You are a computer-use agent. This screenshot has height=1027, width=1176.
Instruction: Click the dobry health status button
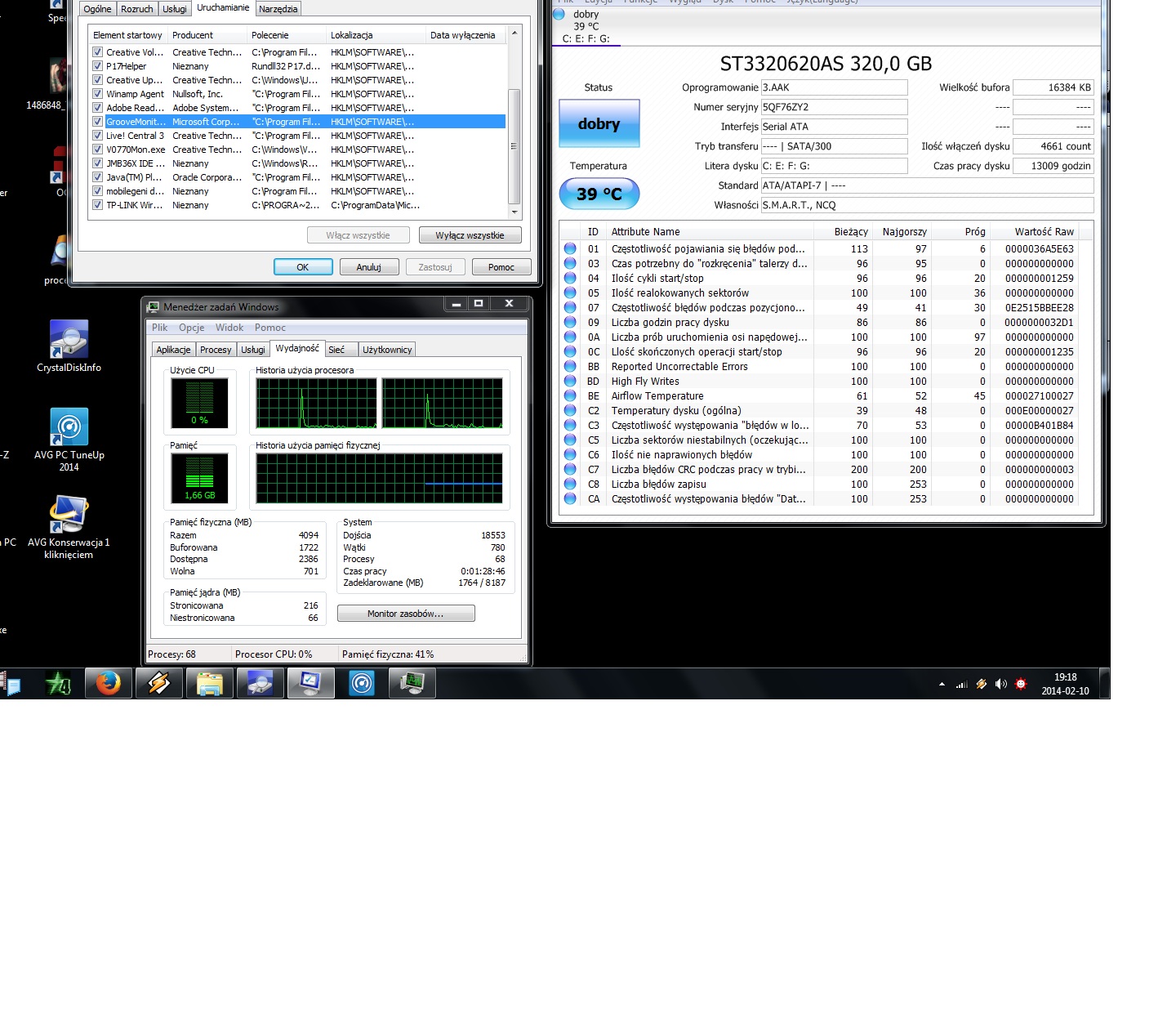pyautogui.click(x=599, y=123)
